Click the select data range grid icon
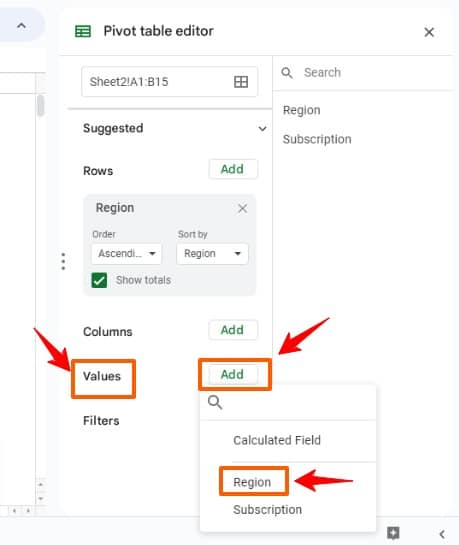 pyautogui.click(x=241, y=82)
